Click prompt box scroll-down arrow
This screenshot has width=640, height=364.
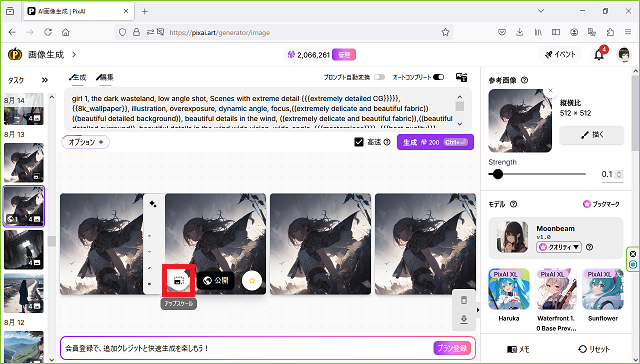[460, 124]
